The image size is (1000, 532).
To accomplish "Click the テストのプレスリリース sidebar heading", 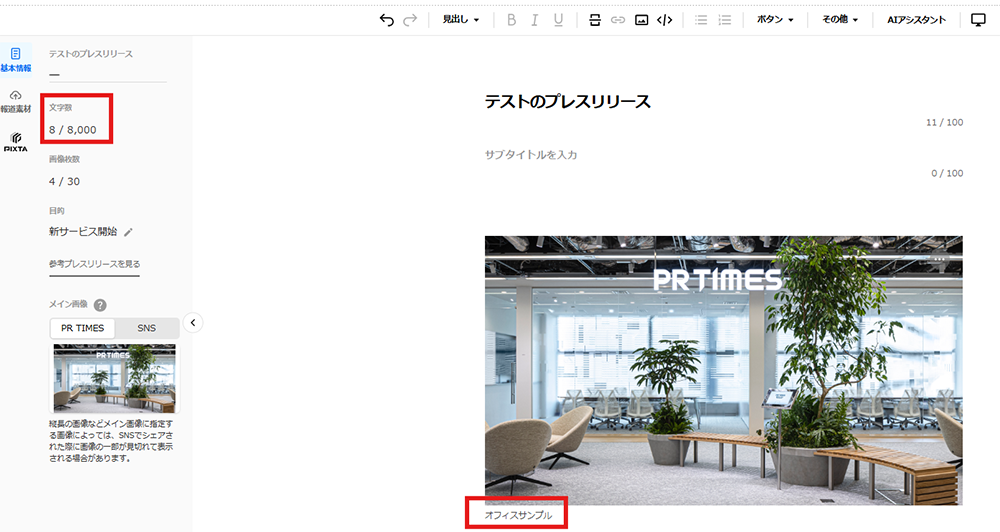I will [91, 54].
